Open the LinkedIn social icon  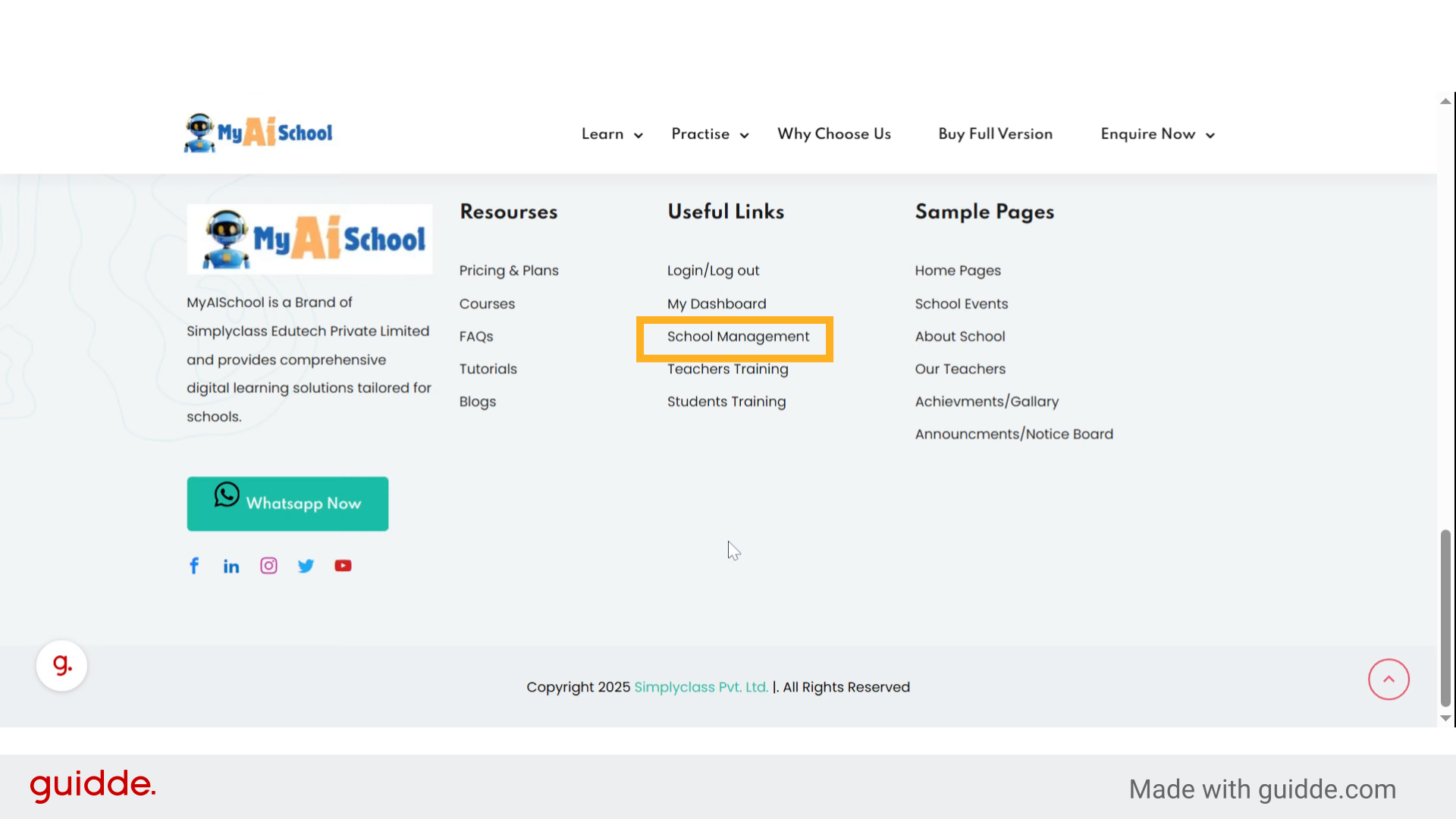[231, 566]
